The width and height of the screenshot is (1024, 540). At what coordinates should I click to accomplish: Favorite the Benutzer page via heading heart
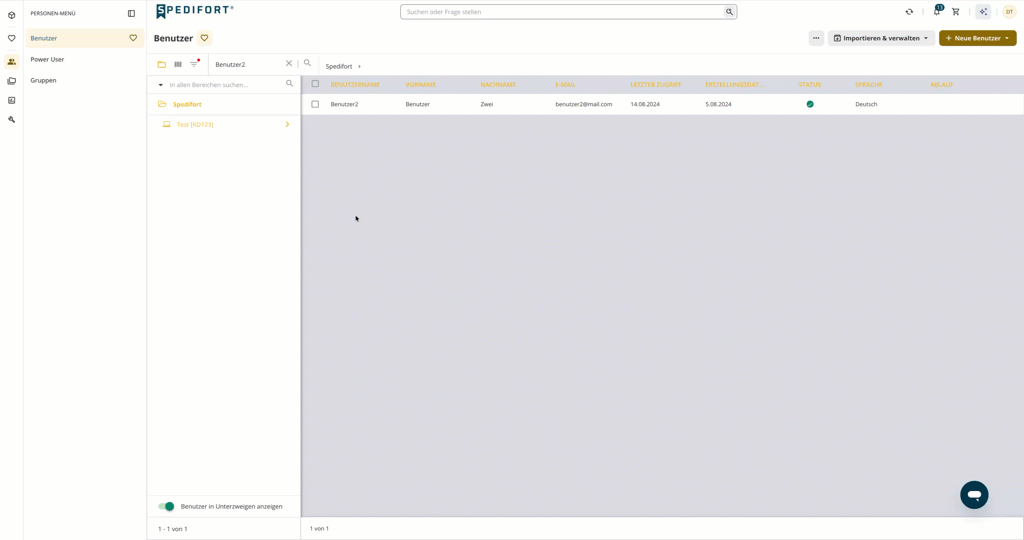(204, 38)
